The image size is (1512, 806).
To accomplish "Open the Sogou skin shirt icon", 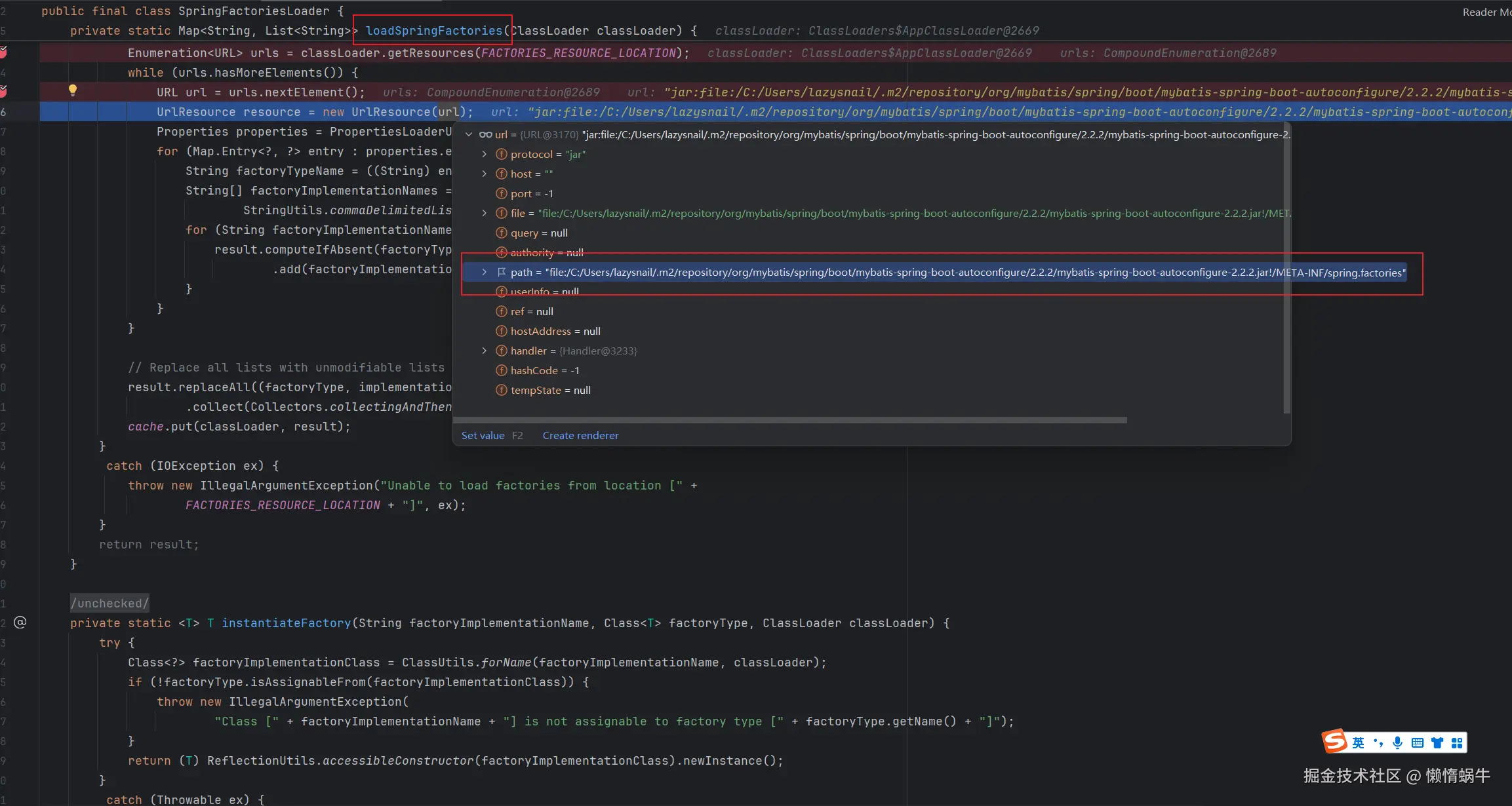I will pos(1437,742).
